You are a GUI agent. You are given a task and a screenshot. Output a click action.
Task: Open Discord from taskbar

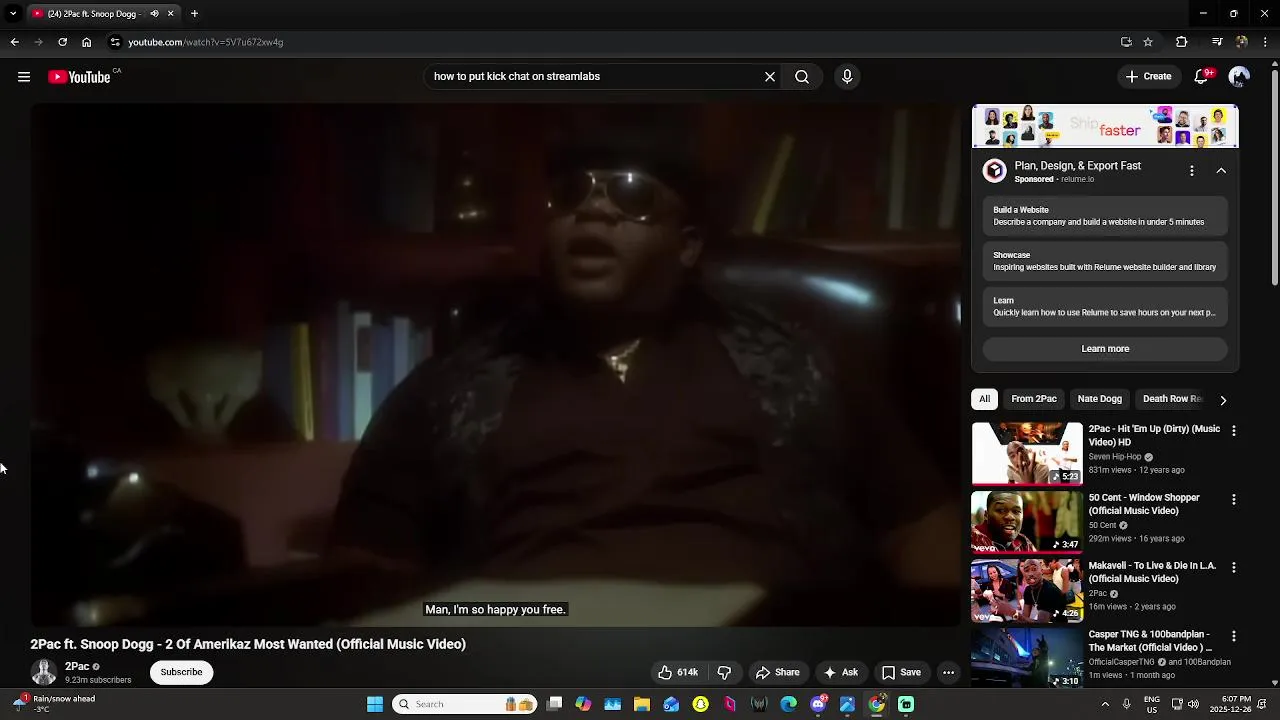coord(819,704)
